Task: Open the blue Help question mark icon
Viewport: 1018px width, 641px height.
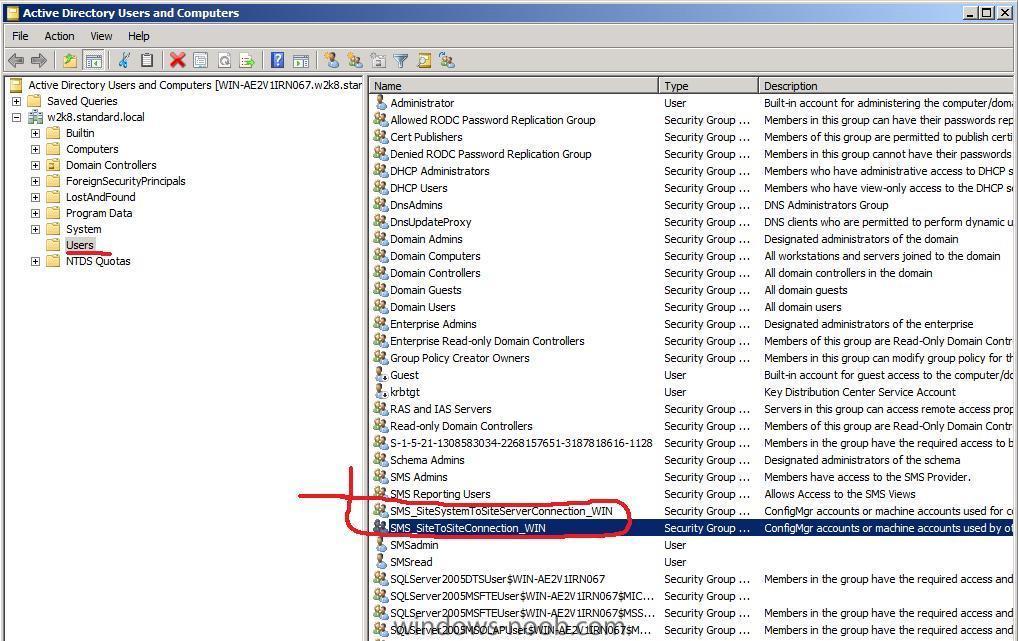Action: [x=277, y=61]
